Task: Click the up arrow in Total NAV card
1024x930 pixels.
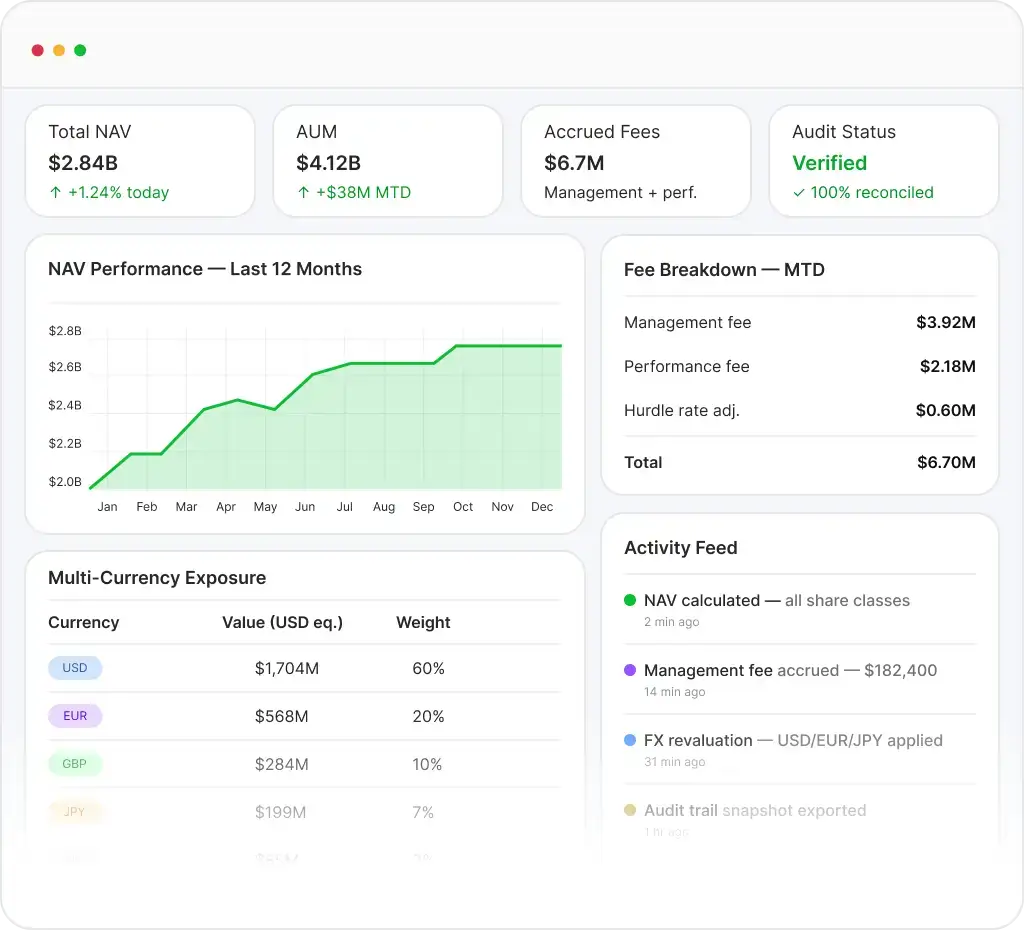Action: click(x=54, y=193)
